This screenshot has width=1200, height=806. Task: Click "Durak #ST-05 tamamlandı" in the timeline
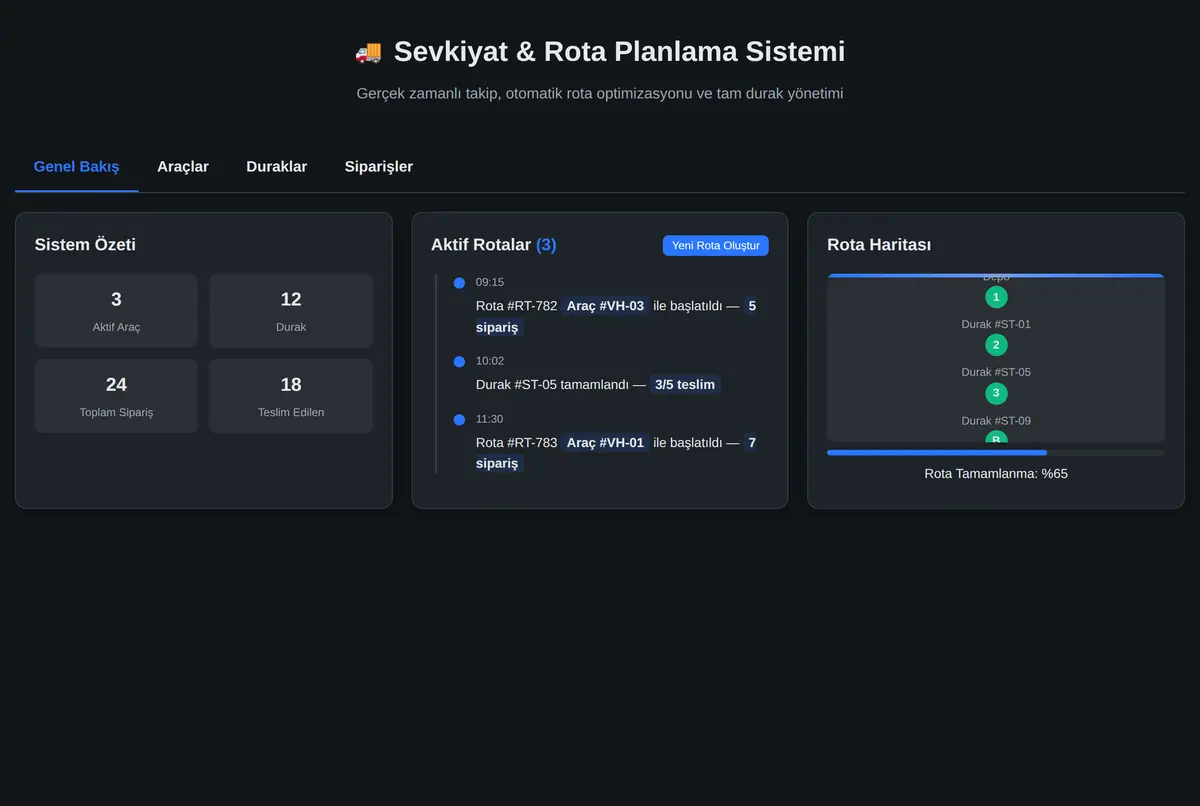552,385
